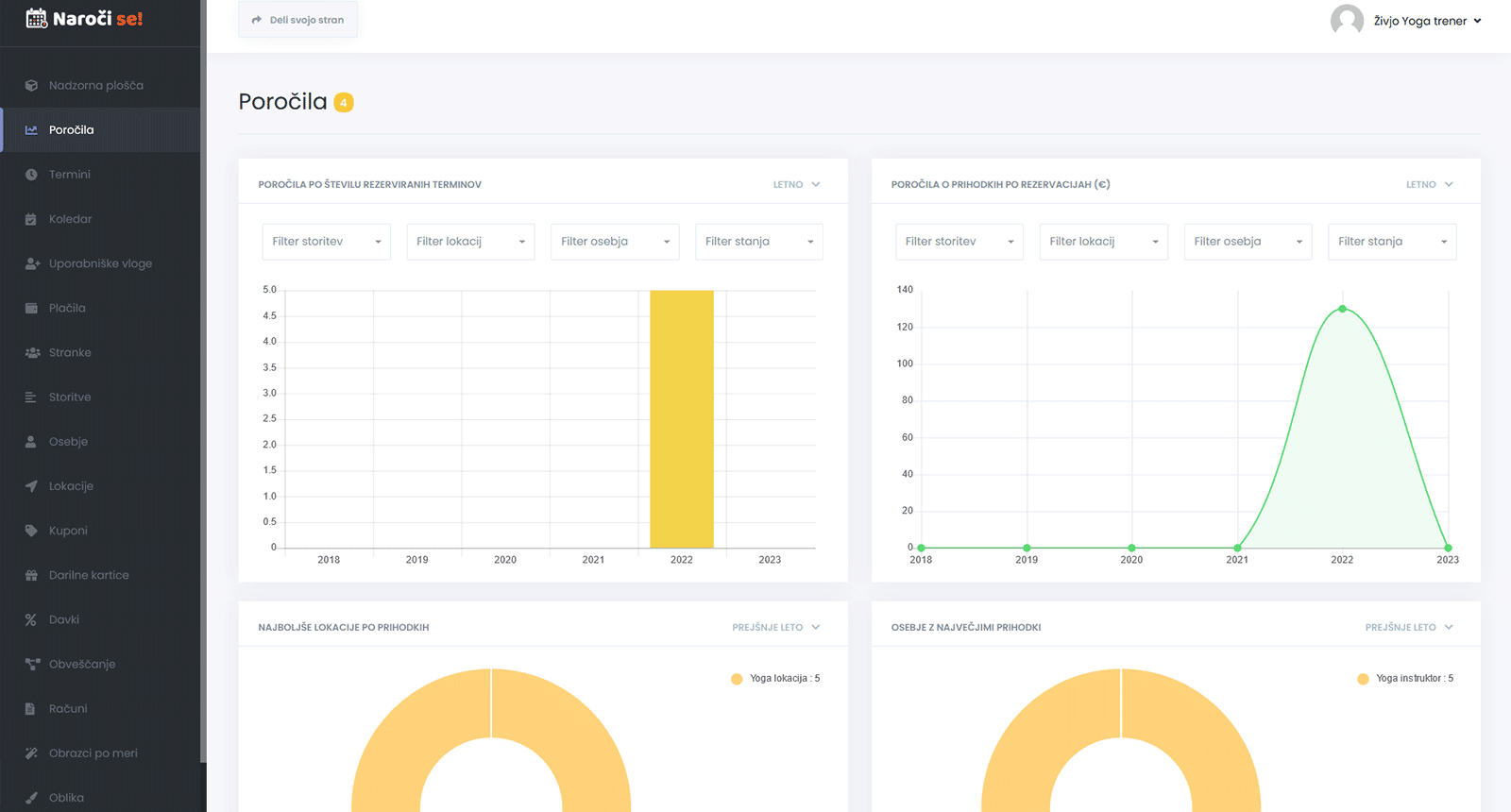The width and height of the screenshot is (1511, 812).
Task: Toggle Yoga lokacija legend swatch
Action: coord(737,679)
